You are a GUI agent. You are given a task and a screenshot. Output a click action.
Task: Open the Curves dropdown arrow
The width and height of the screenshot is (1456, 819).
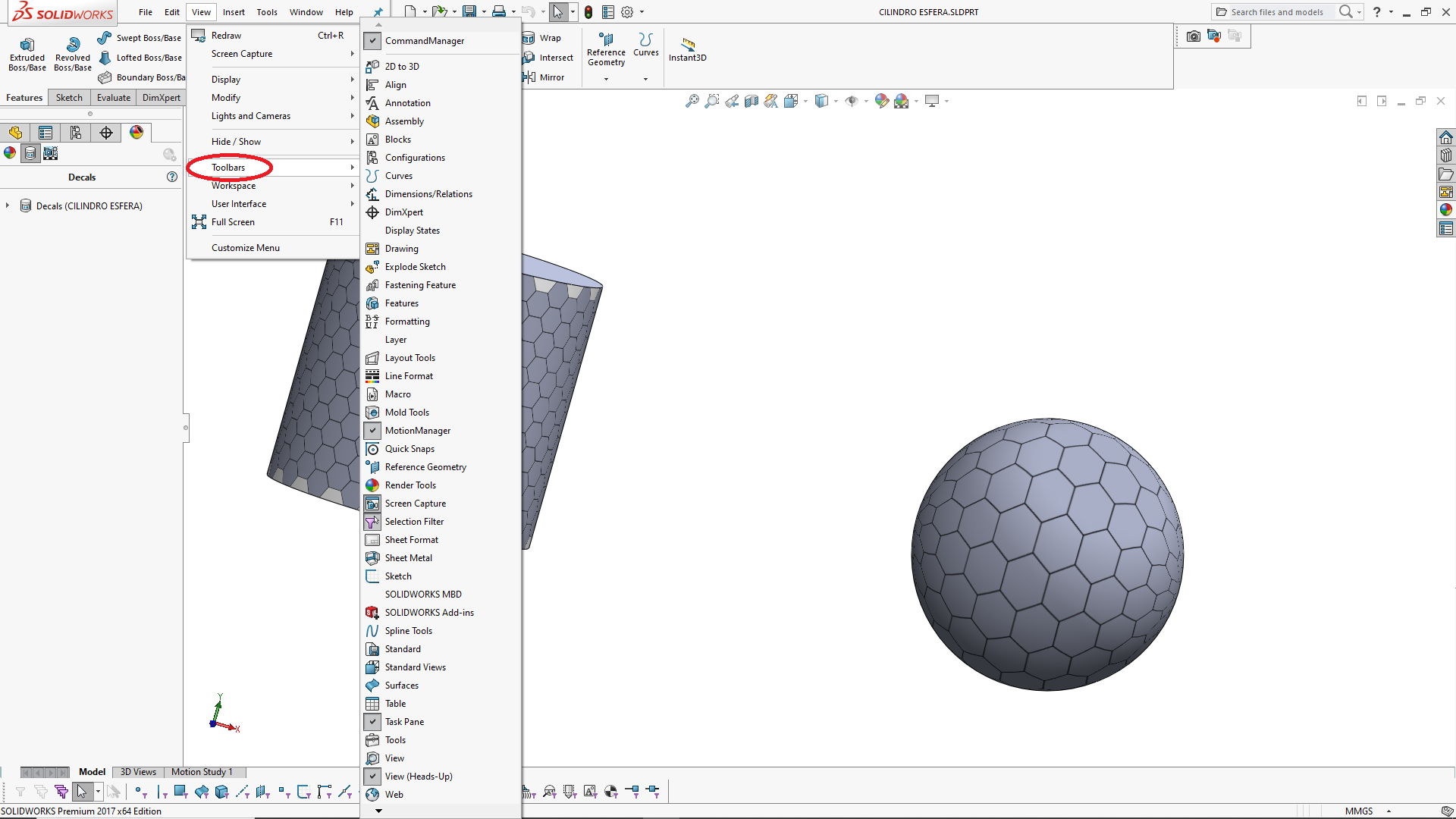pos(645,79)
